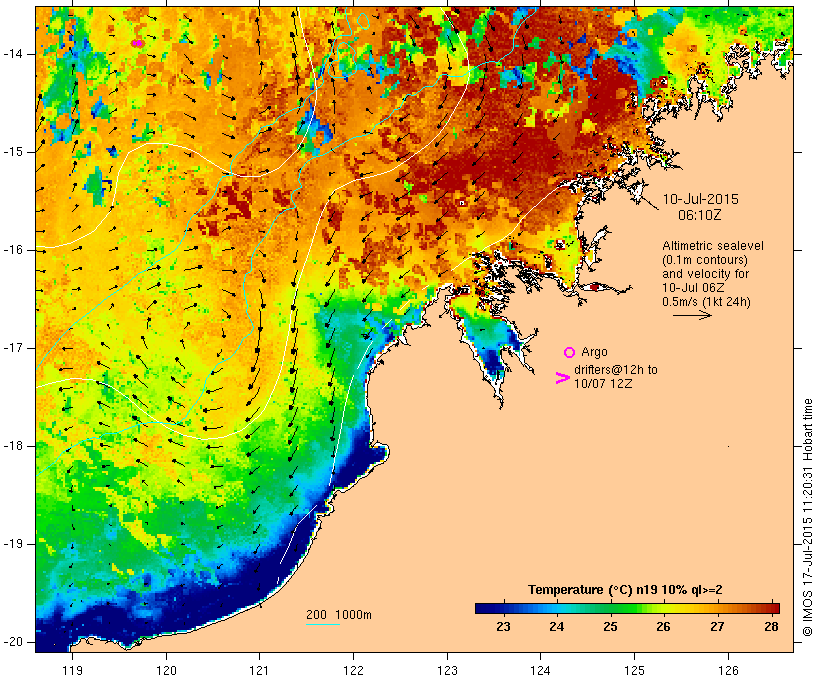This screenshot has height=680, width=820.
Task: Click the latitude axis label -17
Action: pyautogui.click(x=12, y=348)
